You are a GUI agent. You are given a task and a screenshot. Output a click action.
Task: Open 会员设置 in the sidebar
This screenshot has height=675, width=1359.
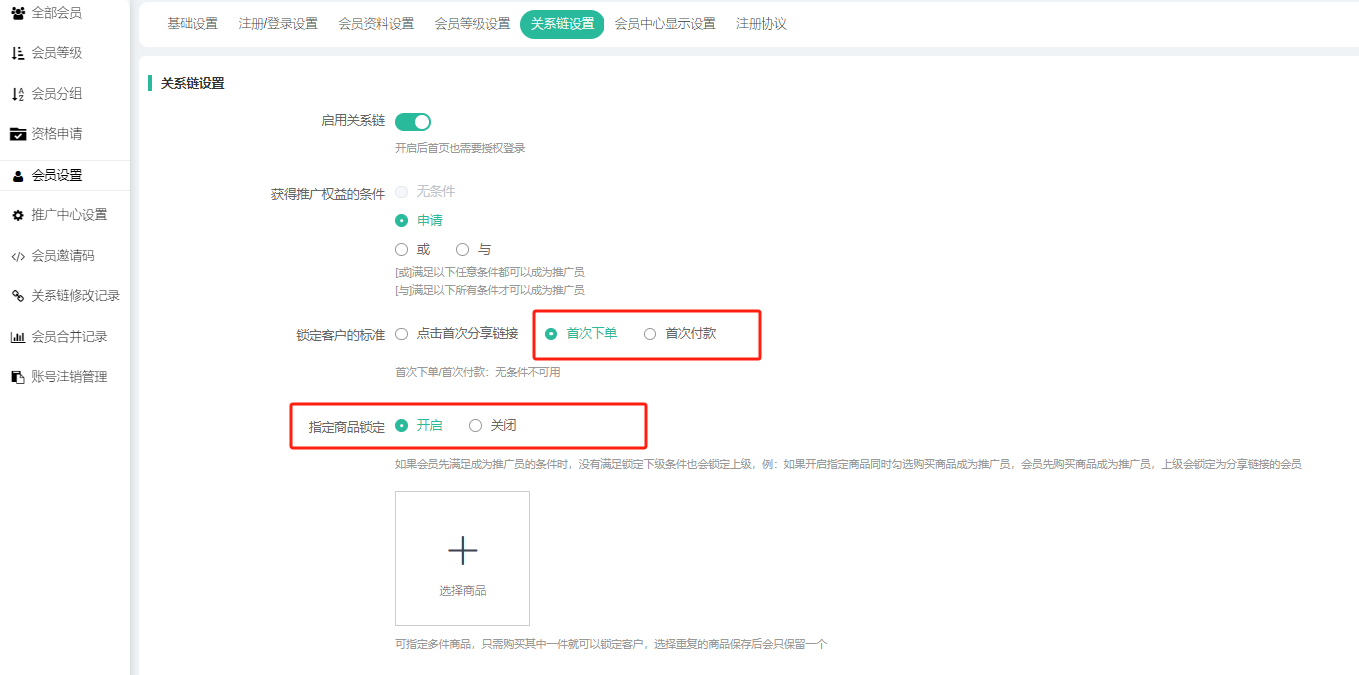57,175
